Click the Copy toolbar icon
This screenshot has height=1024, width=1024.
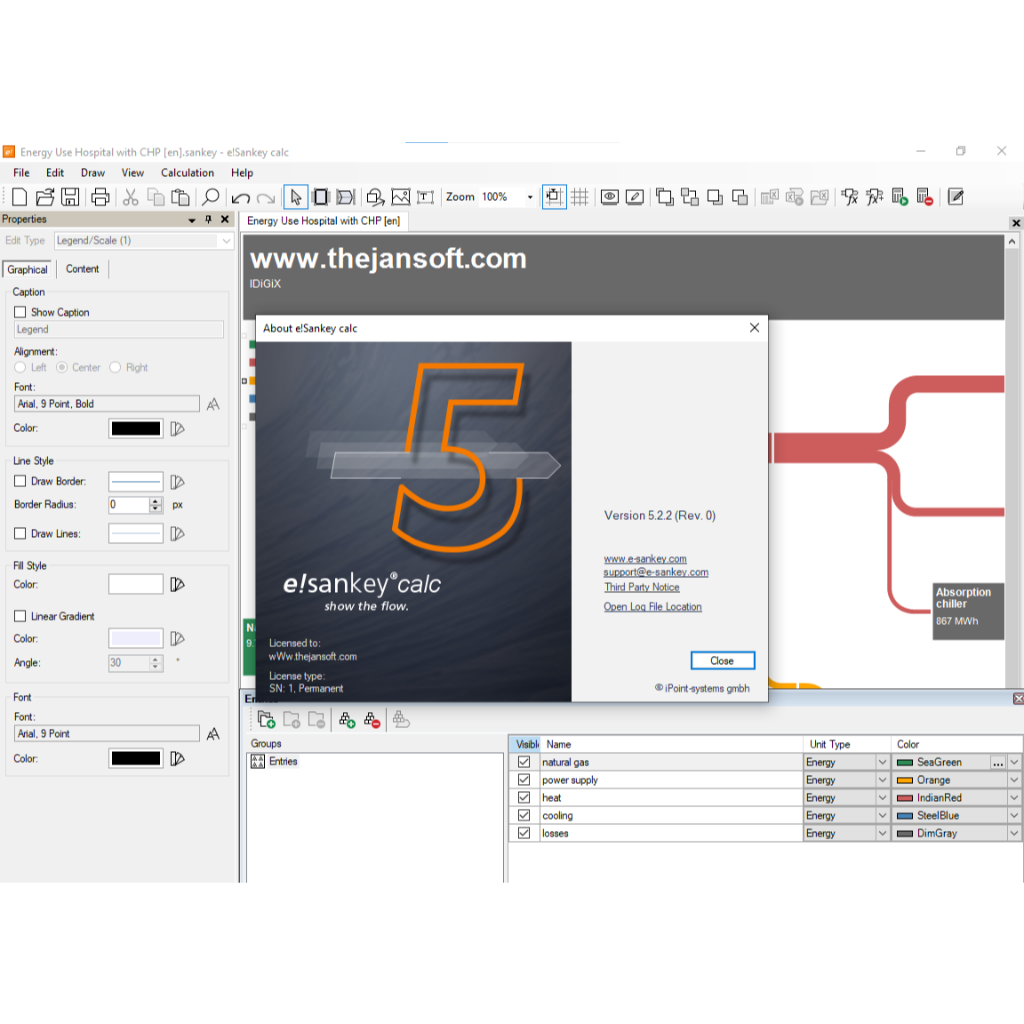155,197
